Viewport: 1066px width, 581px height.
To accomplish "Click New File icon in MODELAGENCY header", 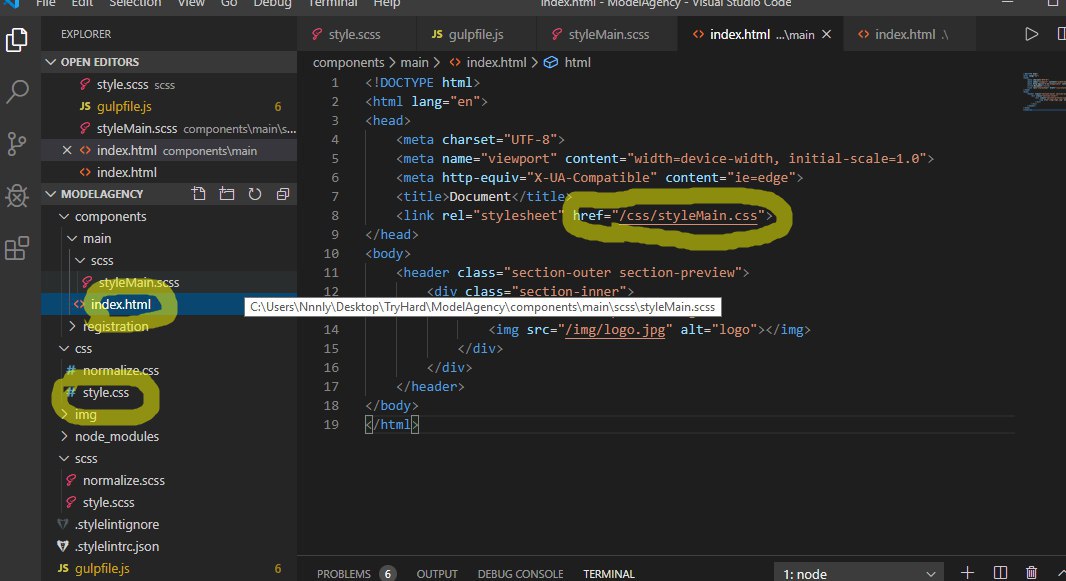I will pos(199,194).
